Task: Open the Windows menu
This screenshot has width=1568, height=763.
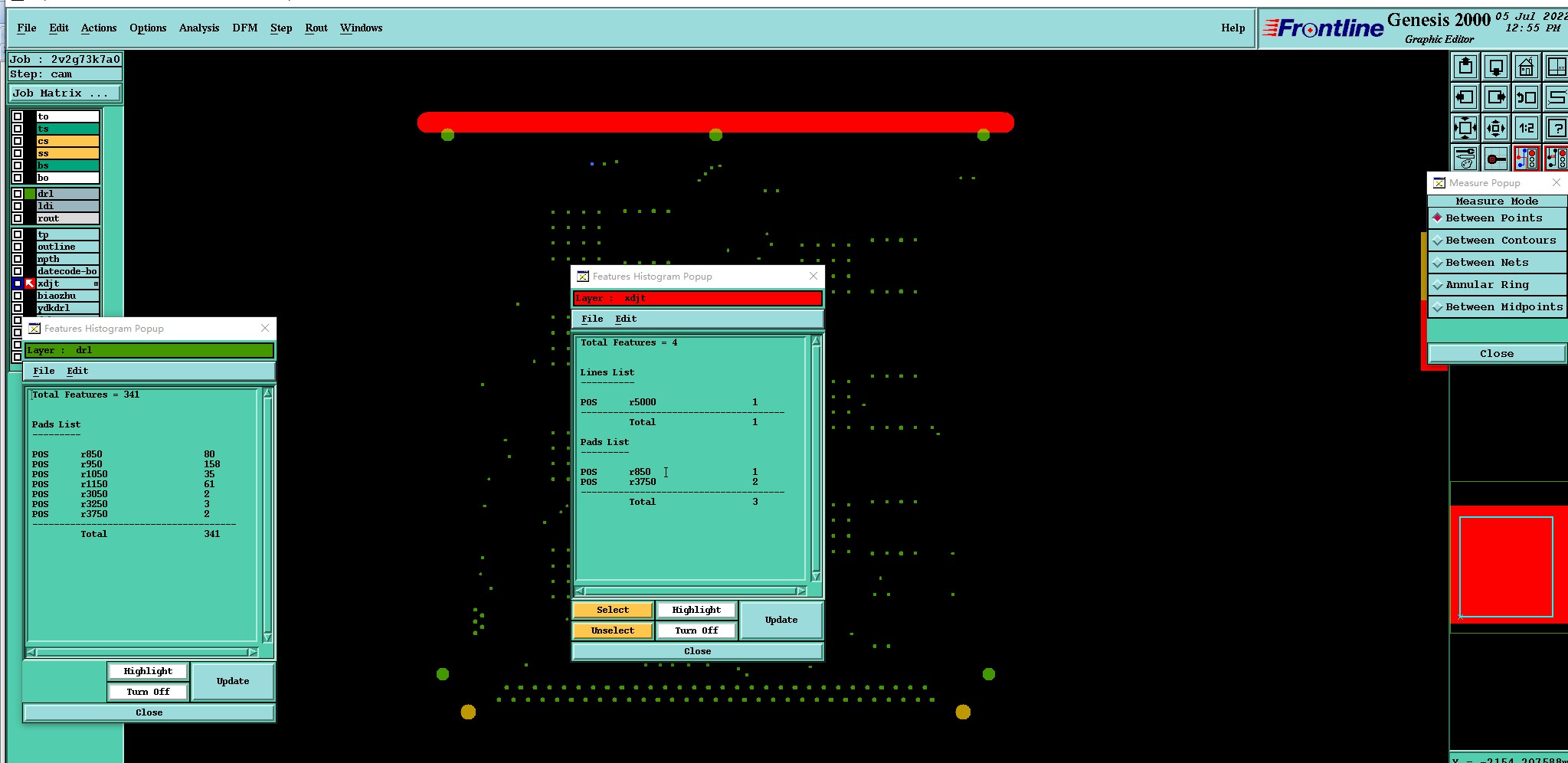Action: [x=362, y=28]
